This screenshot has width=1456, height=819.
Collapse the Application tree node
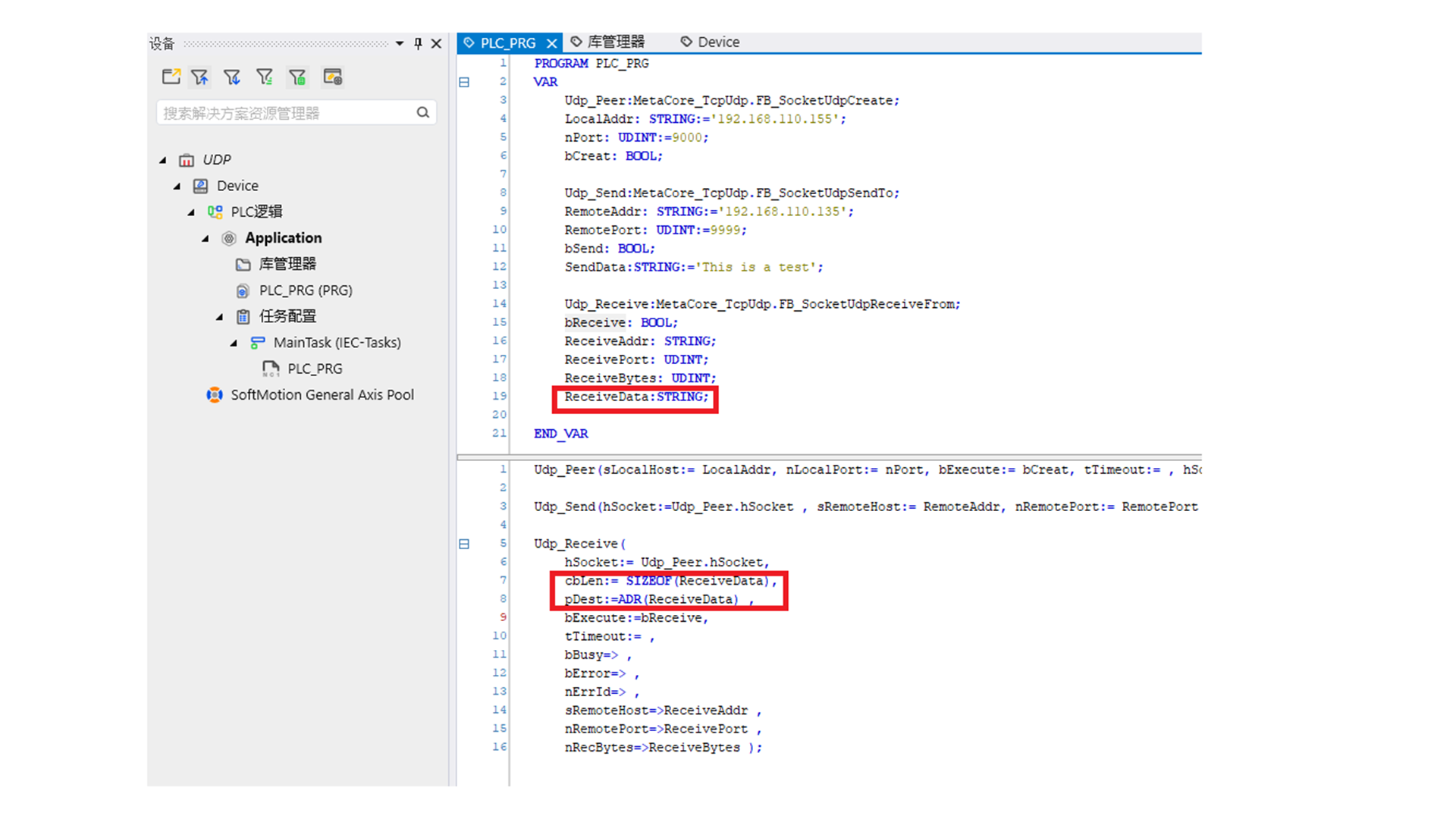click(206, 238)
